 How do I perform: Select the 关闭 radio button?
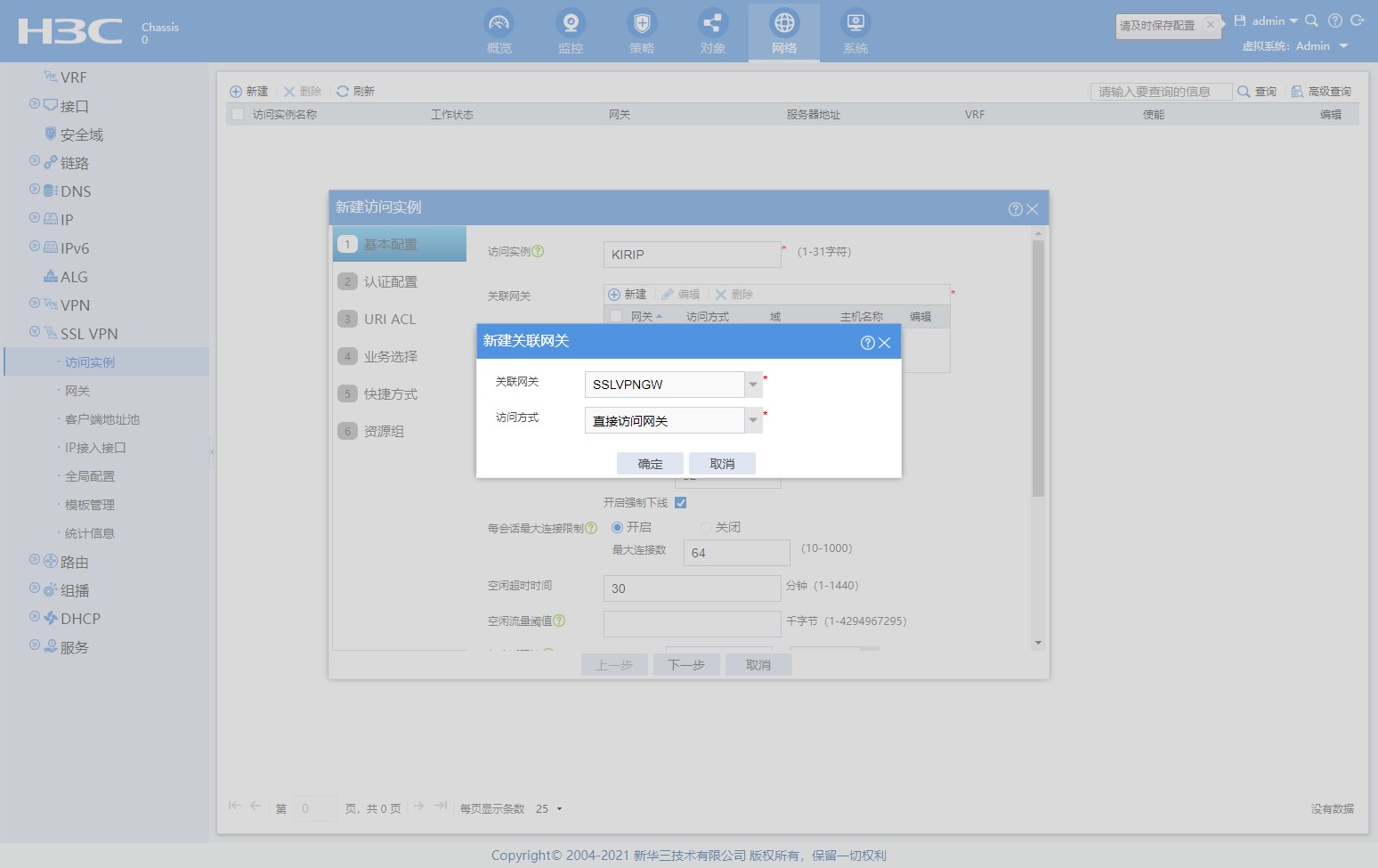point(706,528)
